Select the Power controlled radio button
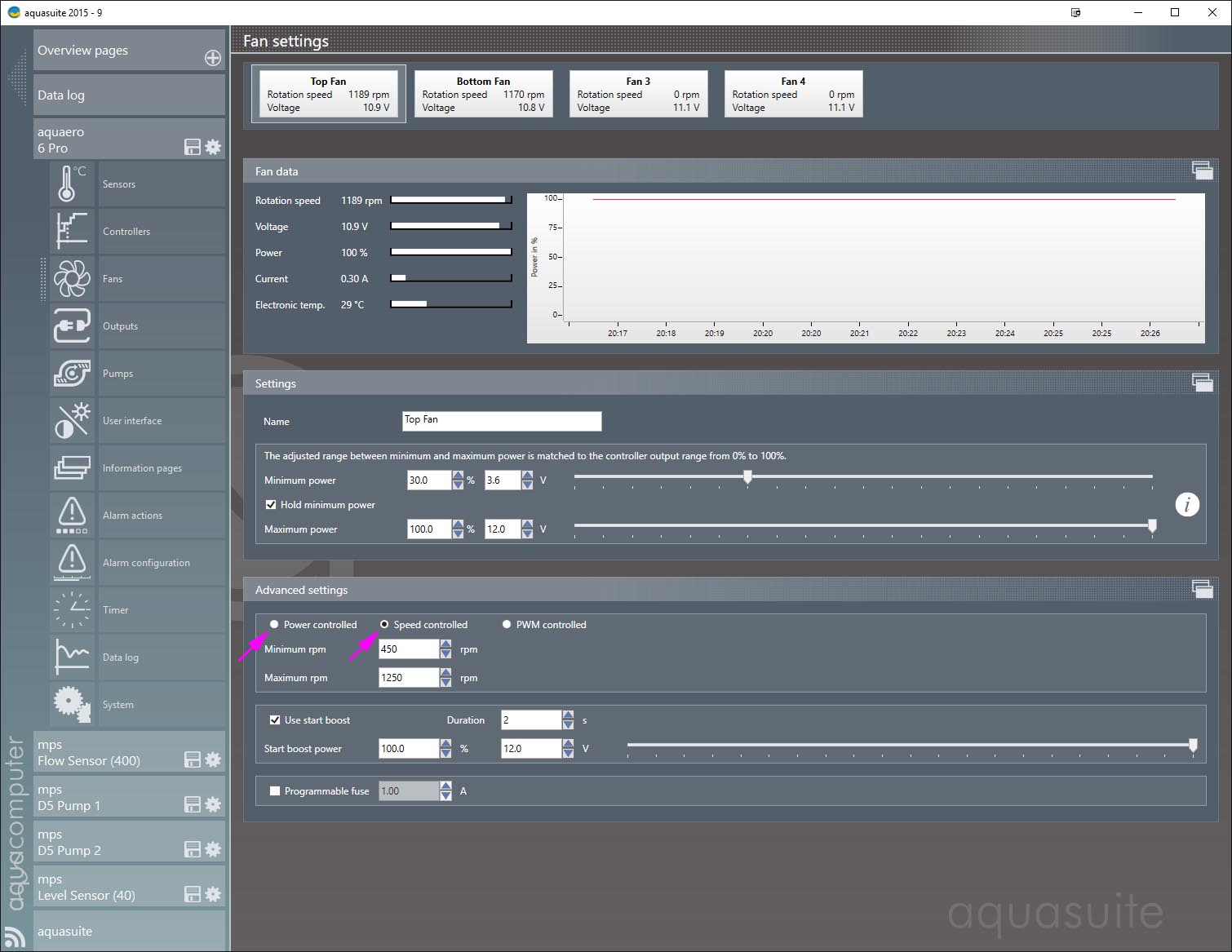Viewport: 1232px width, 952px height. point(274,624)
